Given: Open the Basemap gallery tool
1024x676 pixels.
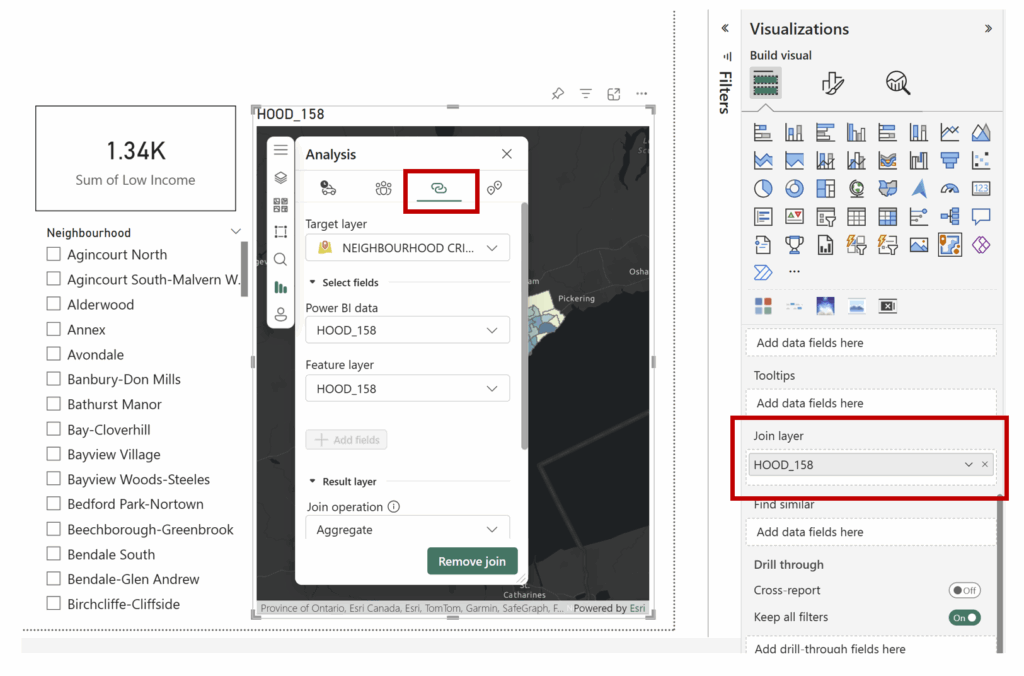Looking at the screenshot, I should point(281,205).
